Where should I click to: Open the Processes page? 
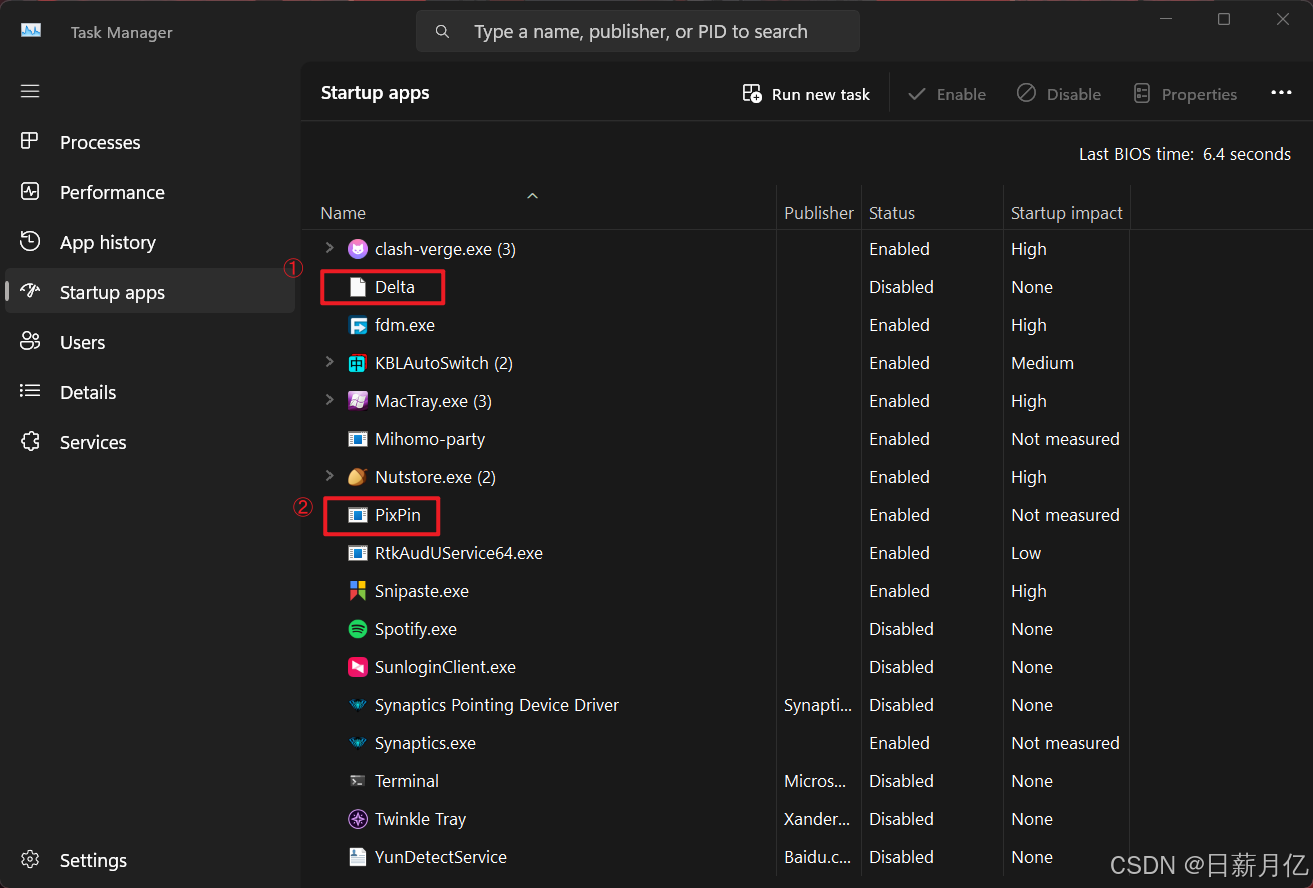(150, 142)
